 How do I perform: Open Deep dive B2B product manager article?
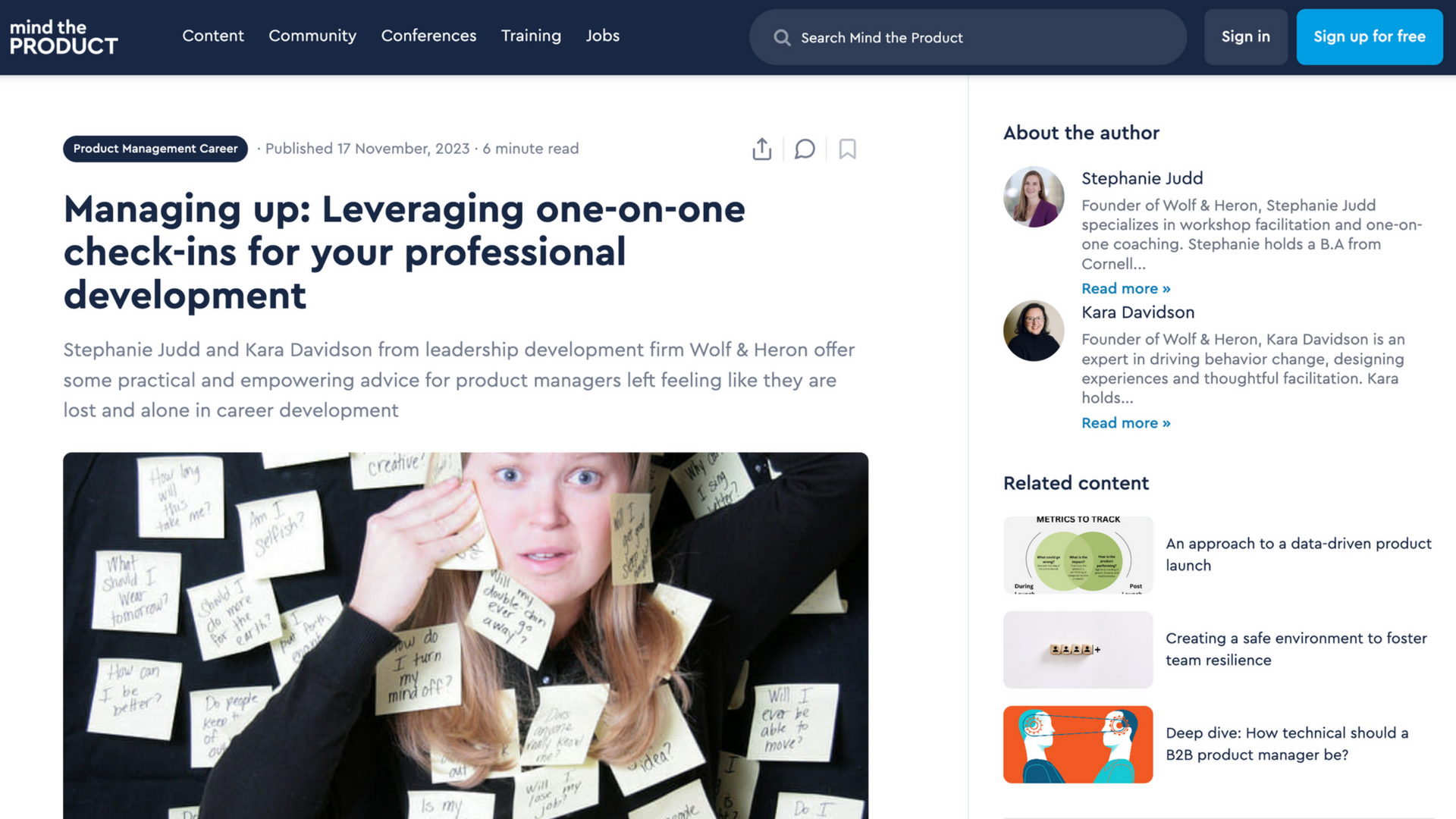[x=1287, y=744]
